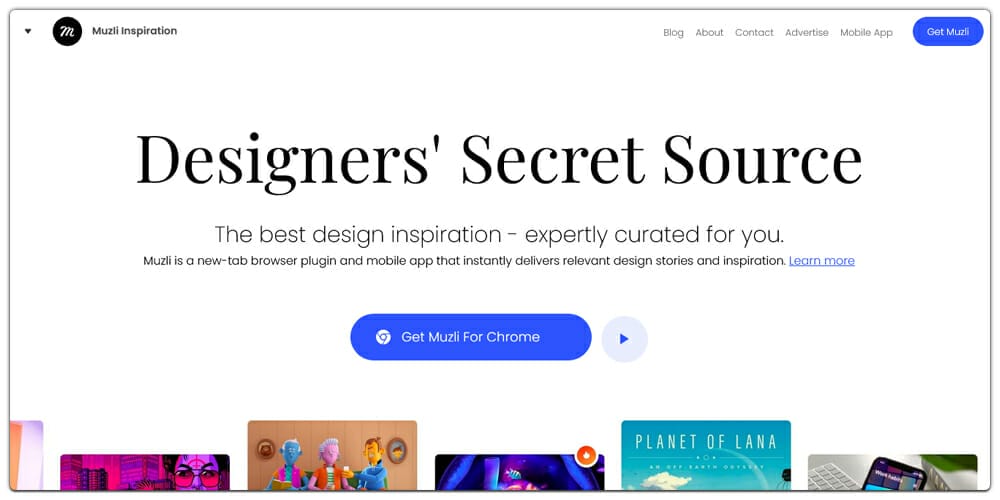Click the round black Muzli logo icon
Viewport: 1000px width, 500px height.
point(67,31)
